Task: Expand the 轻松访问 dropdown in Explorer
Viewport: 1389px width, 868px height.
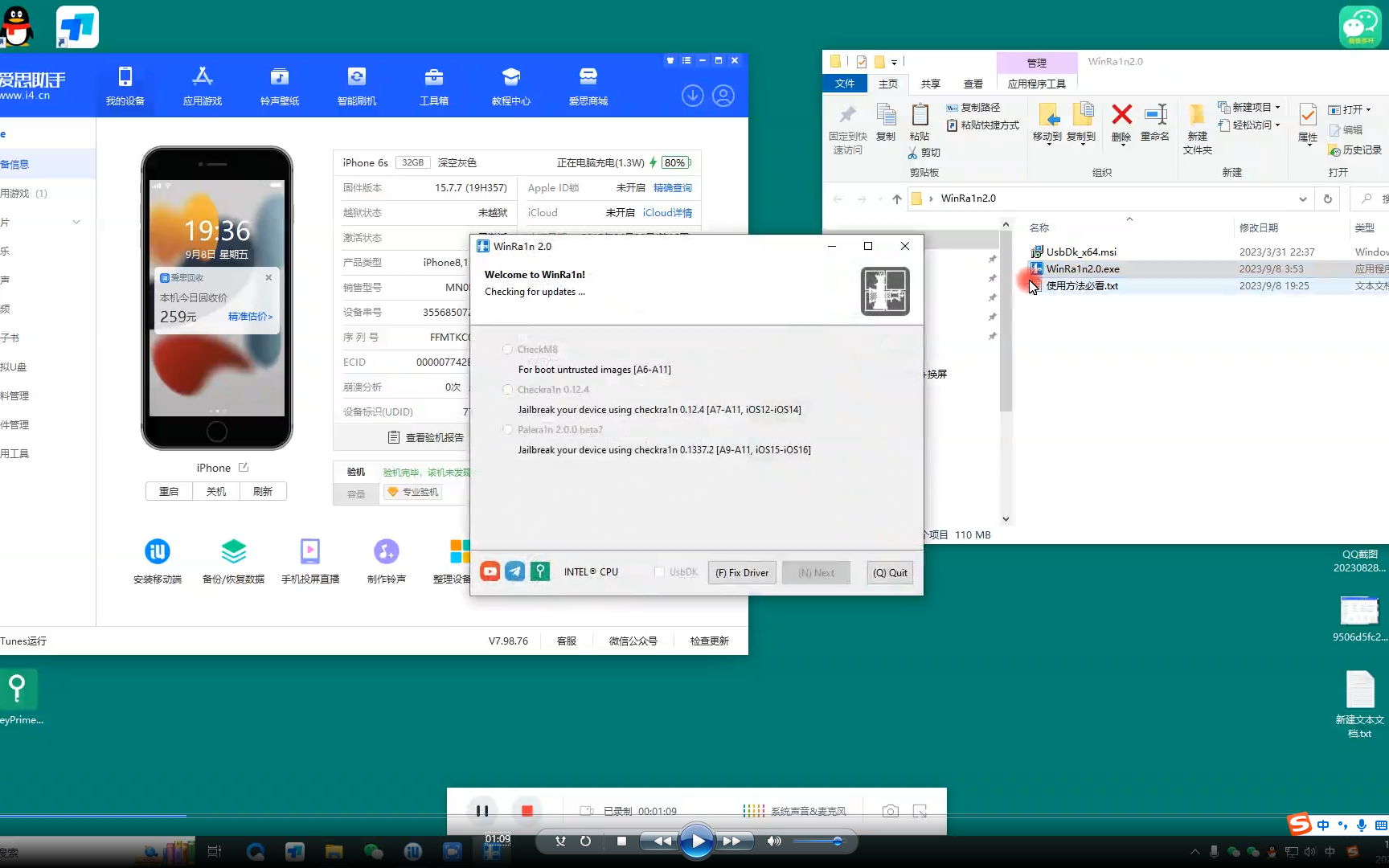Action: [x=1277, y=125]
